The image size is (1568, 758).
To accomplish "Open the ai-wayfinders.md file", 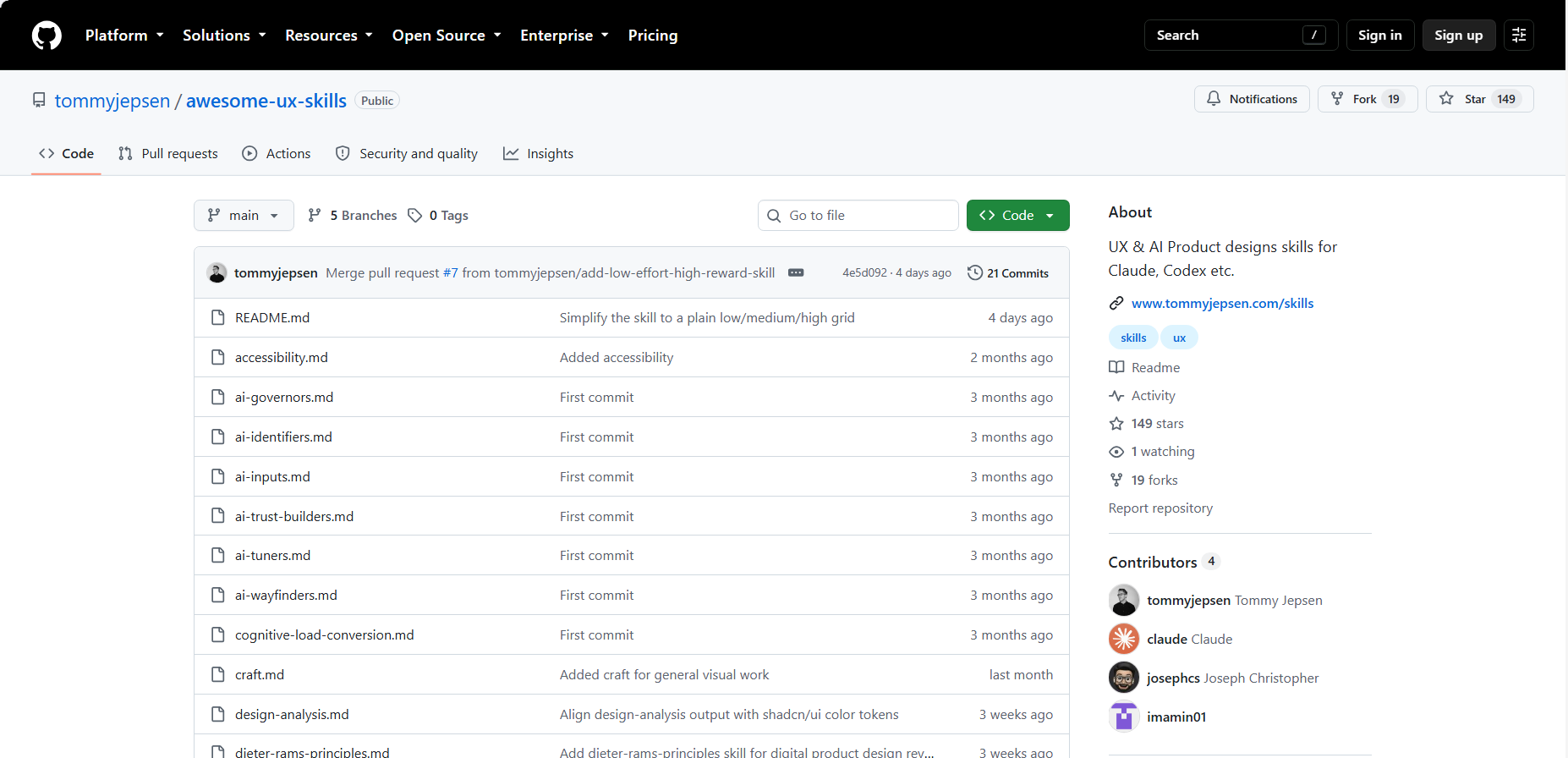I will pyautogui.click(x=286, y=596).
